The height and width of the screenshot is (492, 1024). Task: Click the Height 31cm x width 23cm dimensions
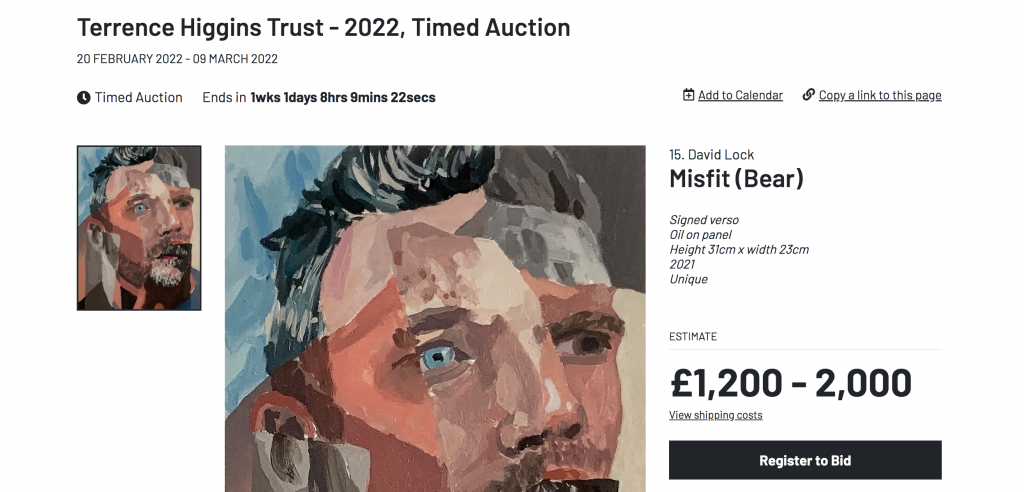pos(739,250)
